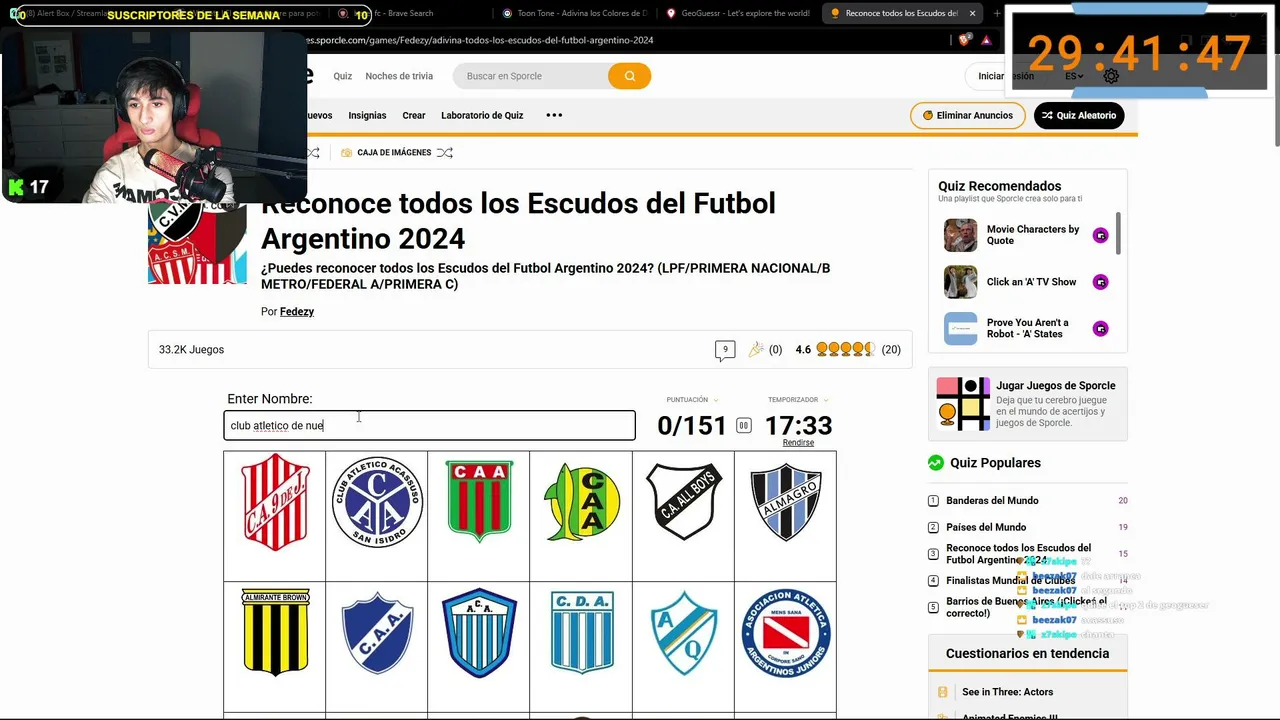Screen dimensions: 1280x720
Task: Click the A.Q. light-blue crest
Action: (x=684, y=632)
